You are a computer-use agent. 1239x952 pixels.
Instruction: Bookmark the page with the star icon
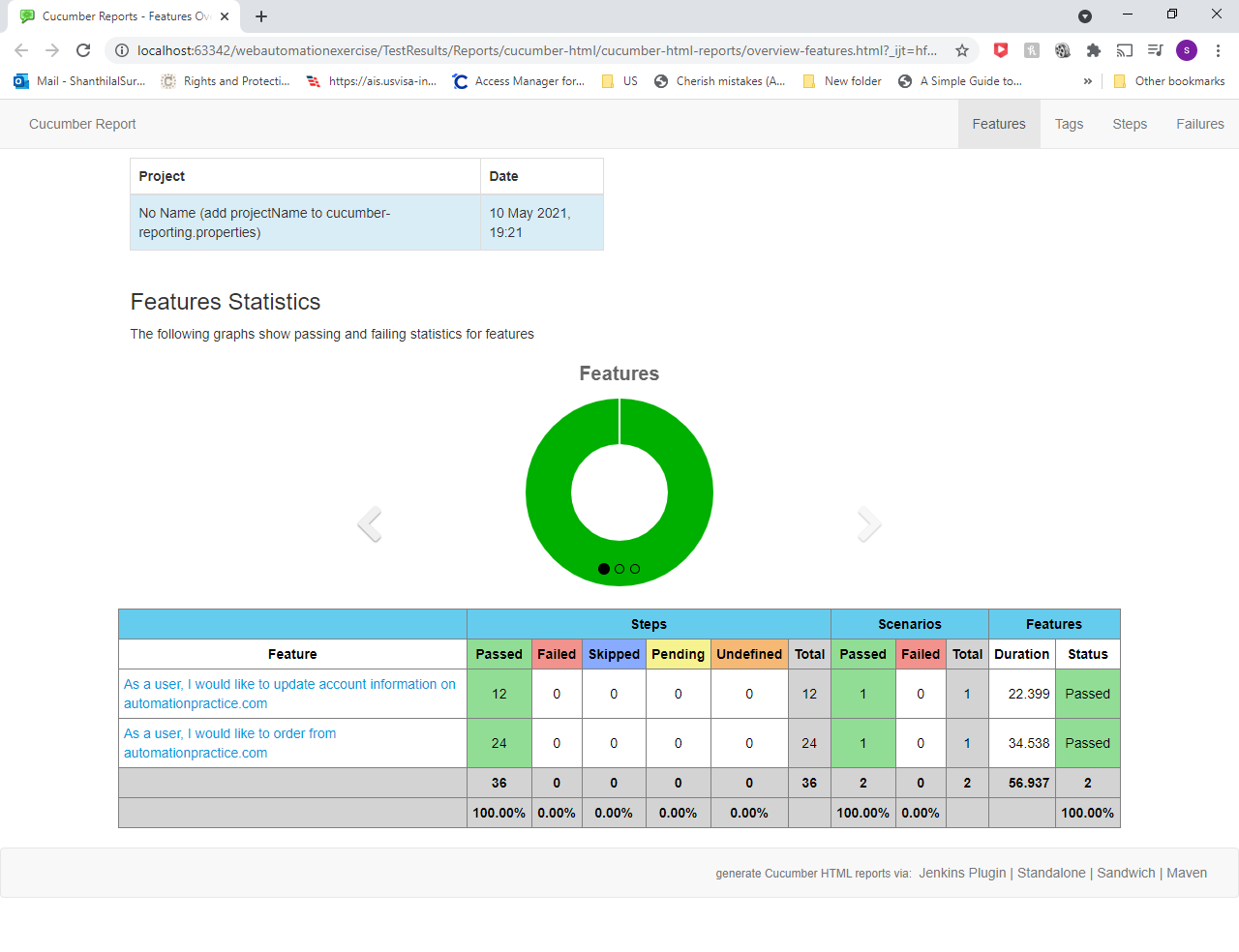[x=962, y=49]
